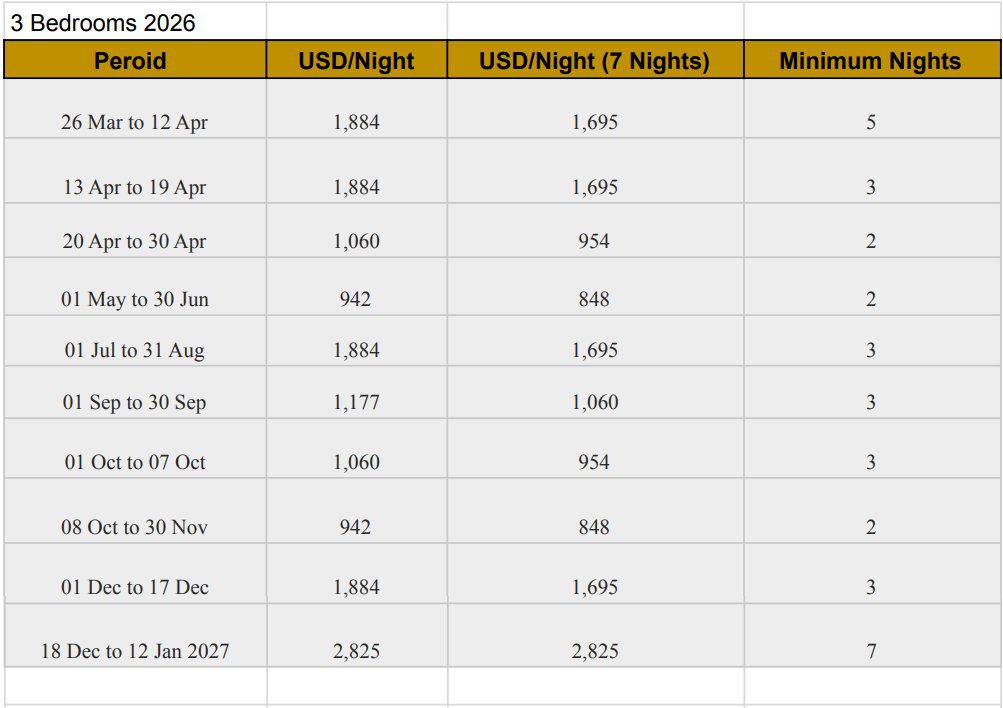This screenshot has width=1003, height=708.
Task: Click the "USD/Night (7 Nights)" header cell
Action: pos(594,61)
